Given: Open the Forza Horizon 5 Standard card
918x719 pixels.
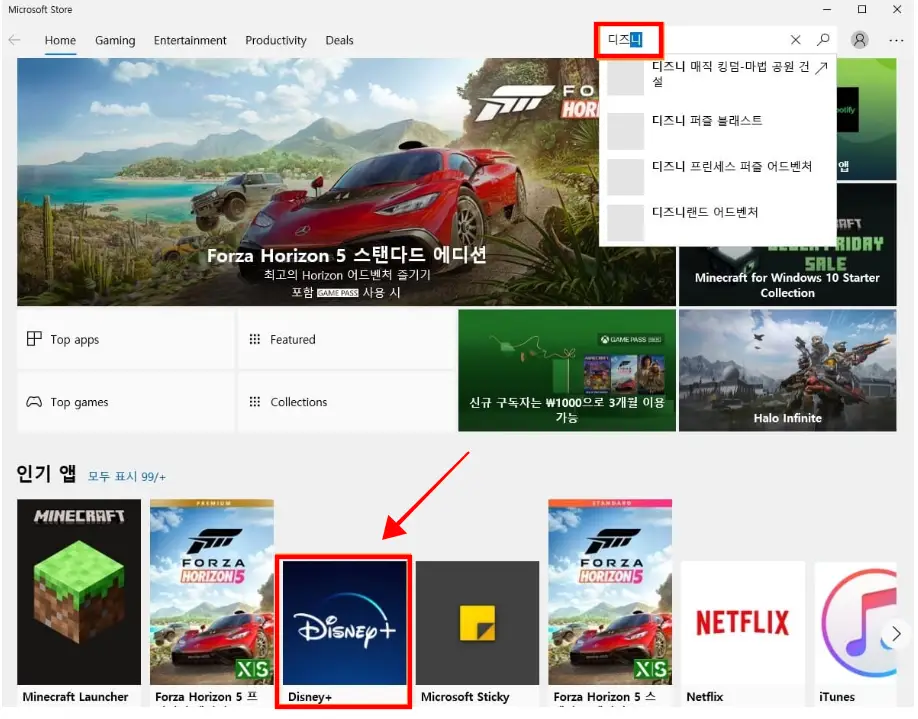Looking at the screenshot, I should click(610, 602).
